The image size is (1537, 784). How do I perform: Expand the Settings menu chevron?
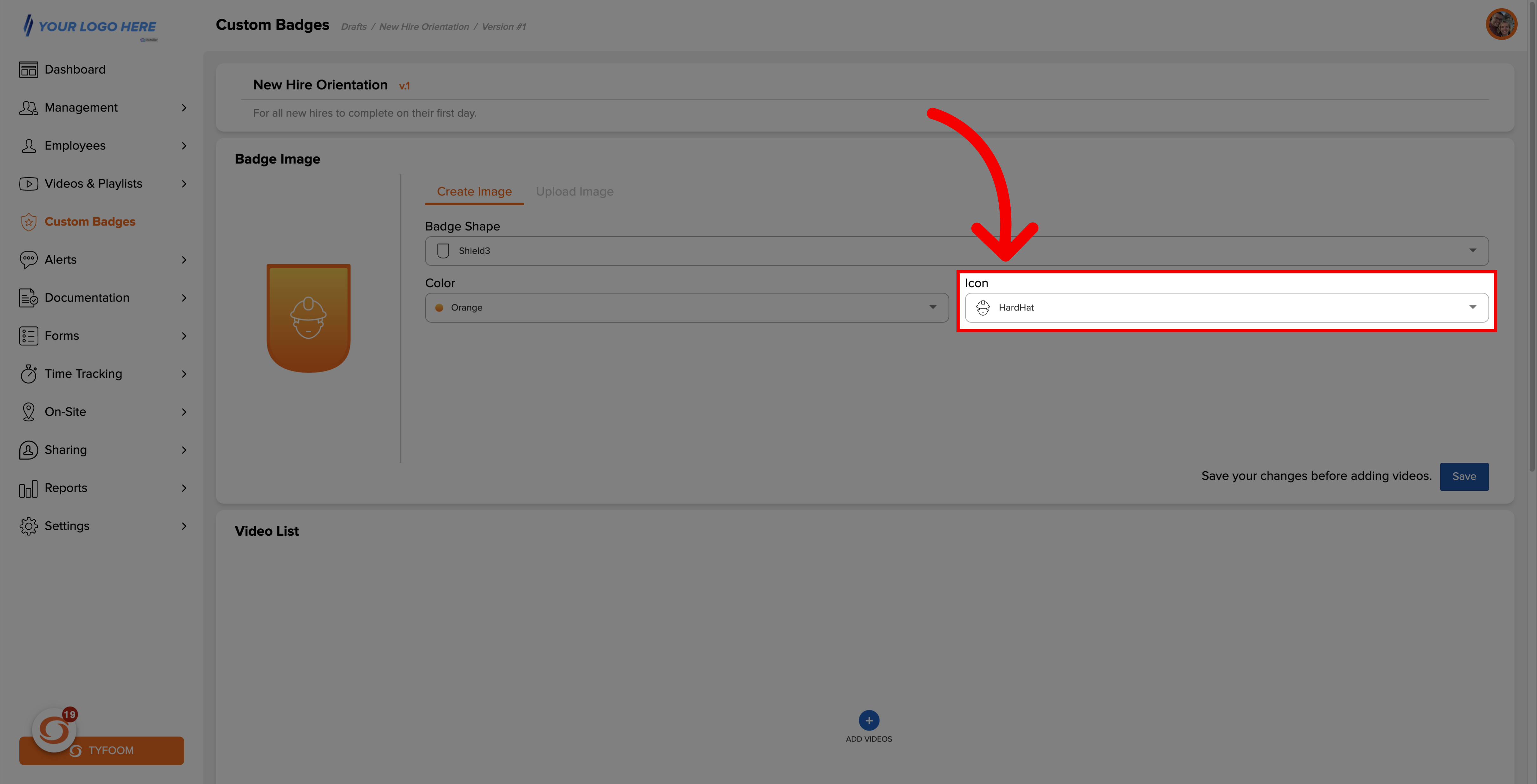tap(184, 526)
